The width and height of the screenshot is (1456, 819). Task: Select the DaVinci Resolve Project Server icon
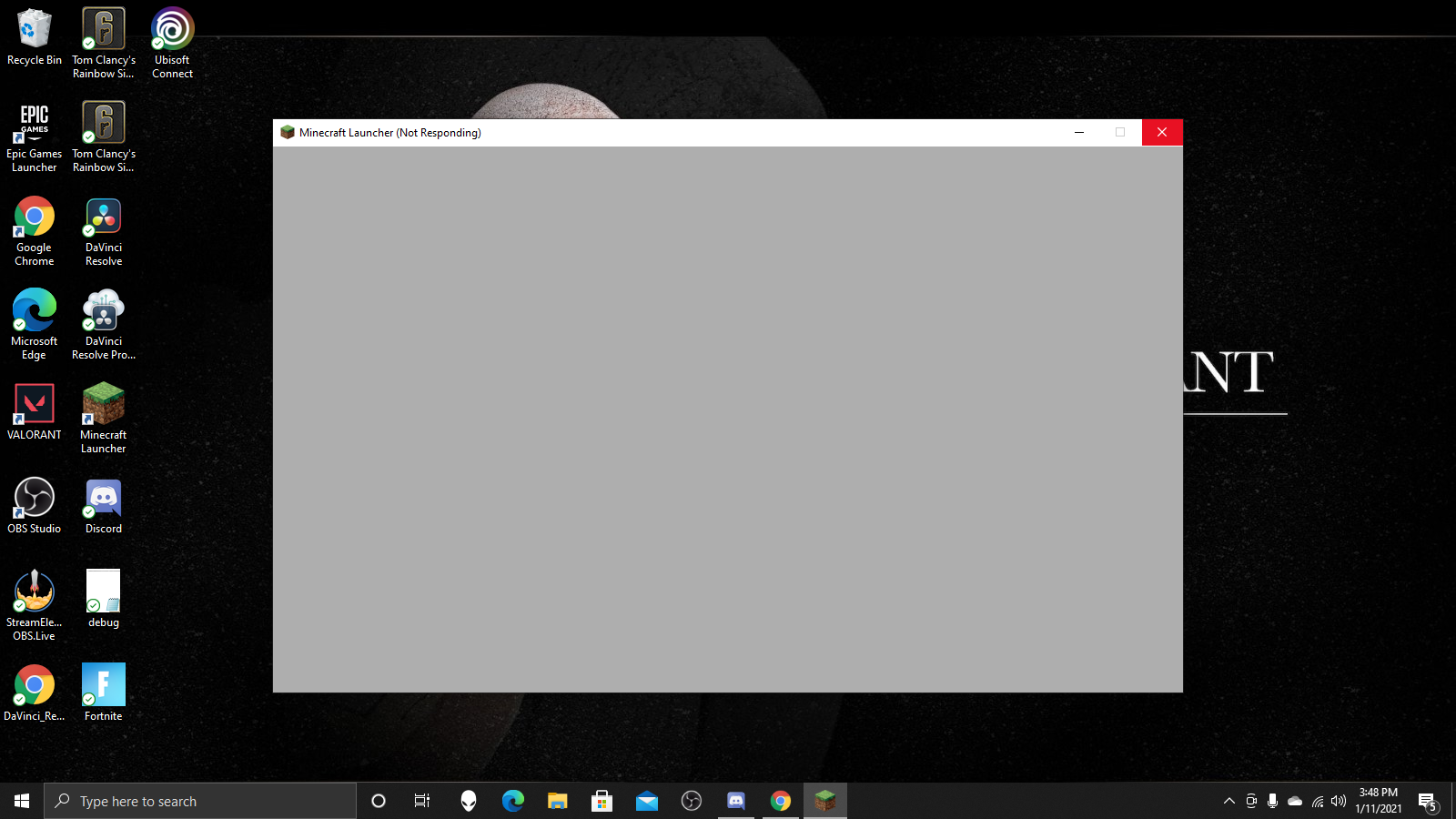click(x=104, y=324)
